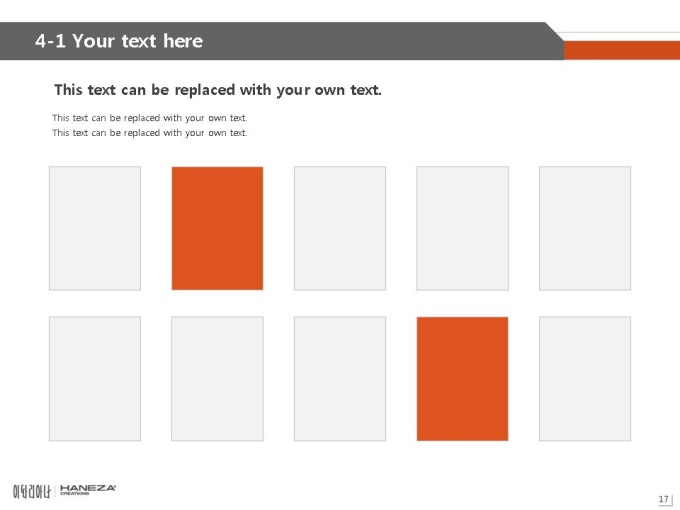Click the slide number 17
The width and height of the screenshot is (680, 510).
click(x=664, y=499)
